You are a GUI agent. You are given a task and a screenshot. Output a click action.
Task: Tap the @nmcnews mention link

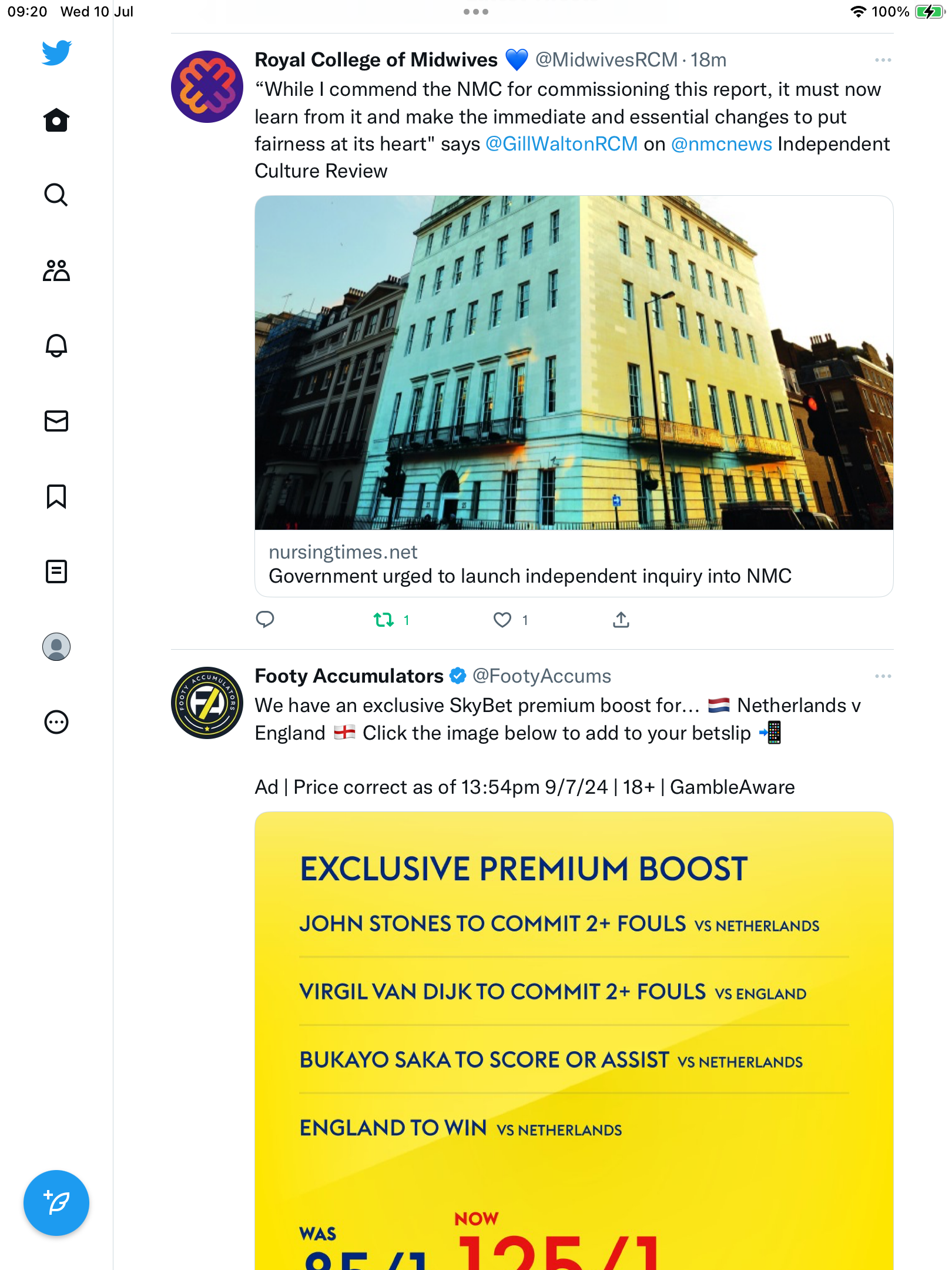coord(721,144)
